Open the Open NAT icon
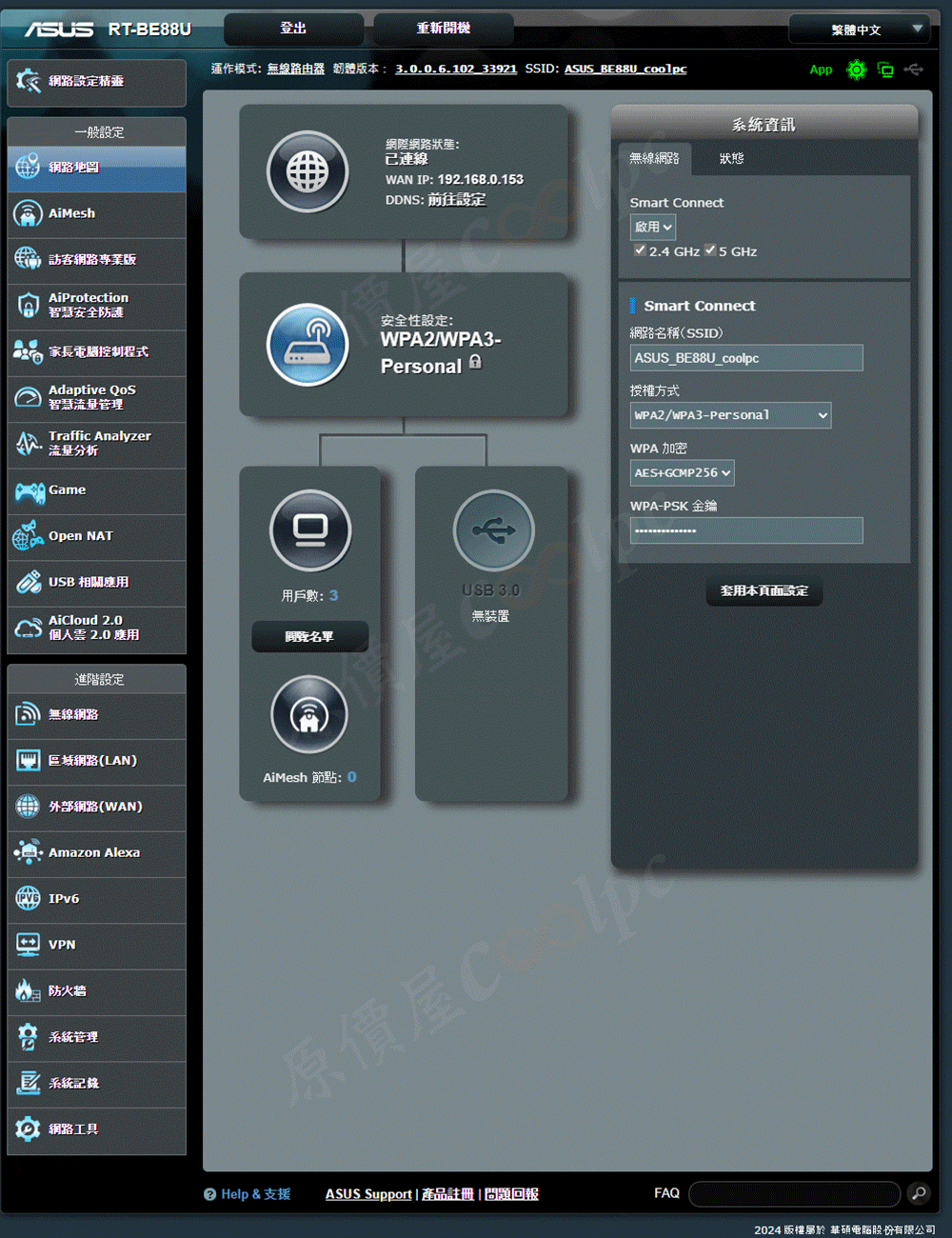The width and height of the screenshot is (952, 1238). pos(28,536)
